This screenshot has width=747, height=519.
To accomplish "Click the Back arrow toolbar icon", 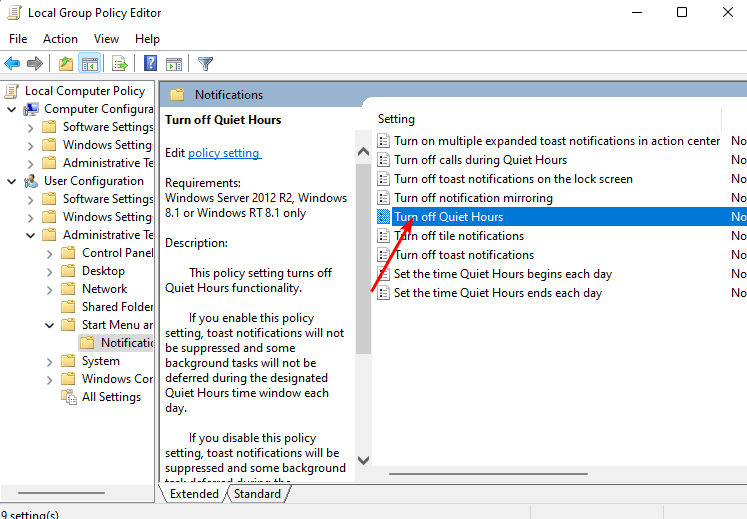I will pos(12,63).
